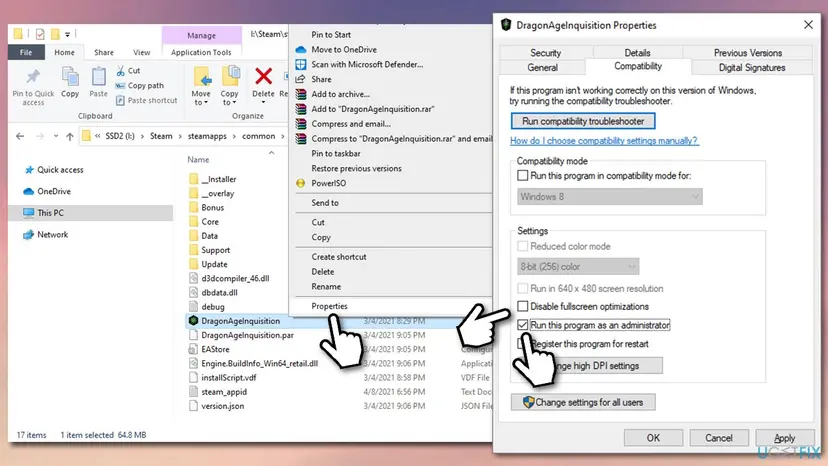Select the _Installer folder
828x466 pixels.
coord(213,179)
